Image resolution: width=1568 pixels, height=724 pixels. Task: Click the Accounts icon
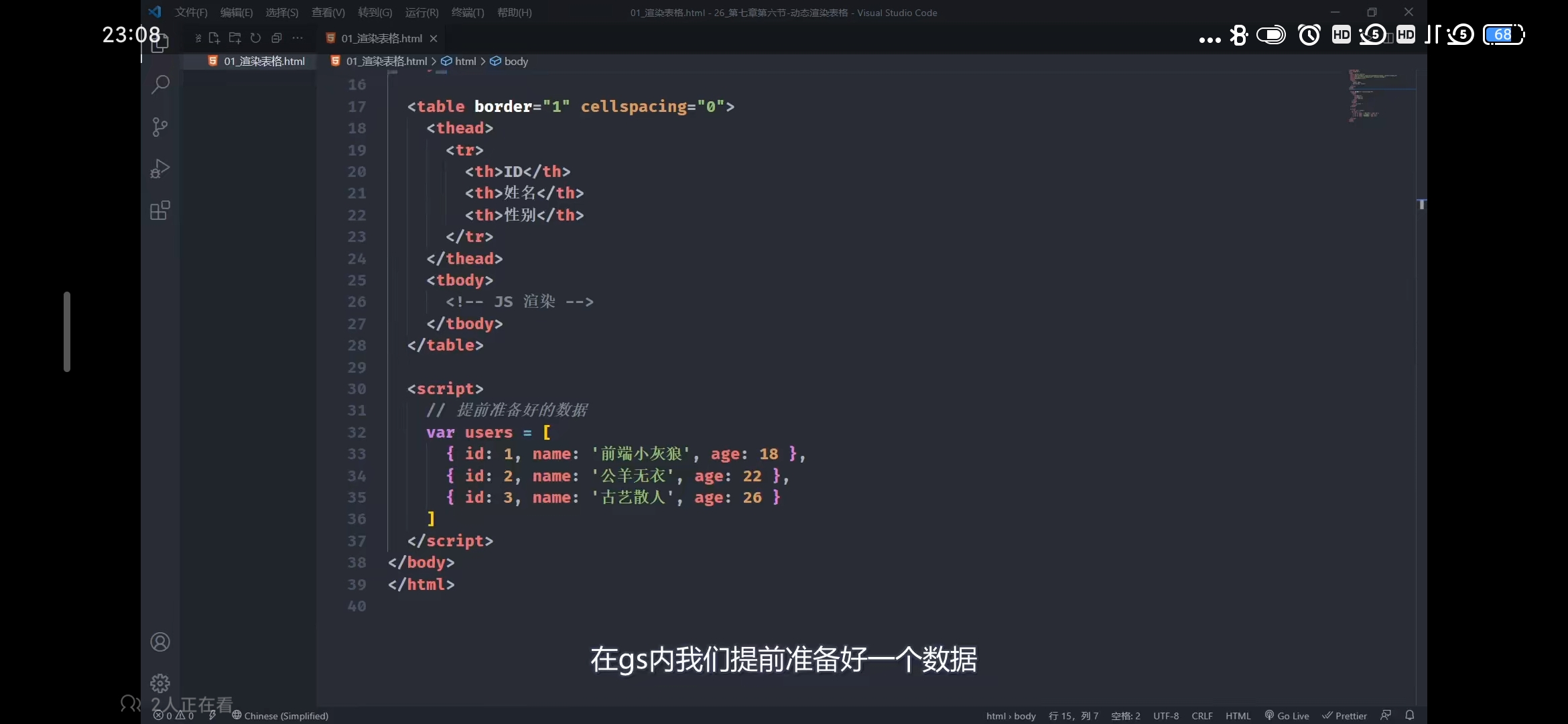point(160,642)
